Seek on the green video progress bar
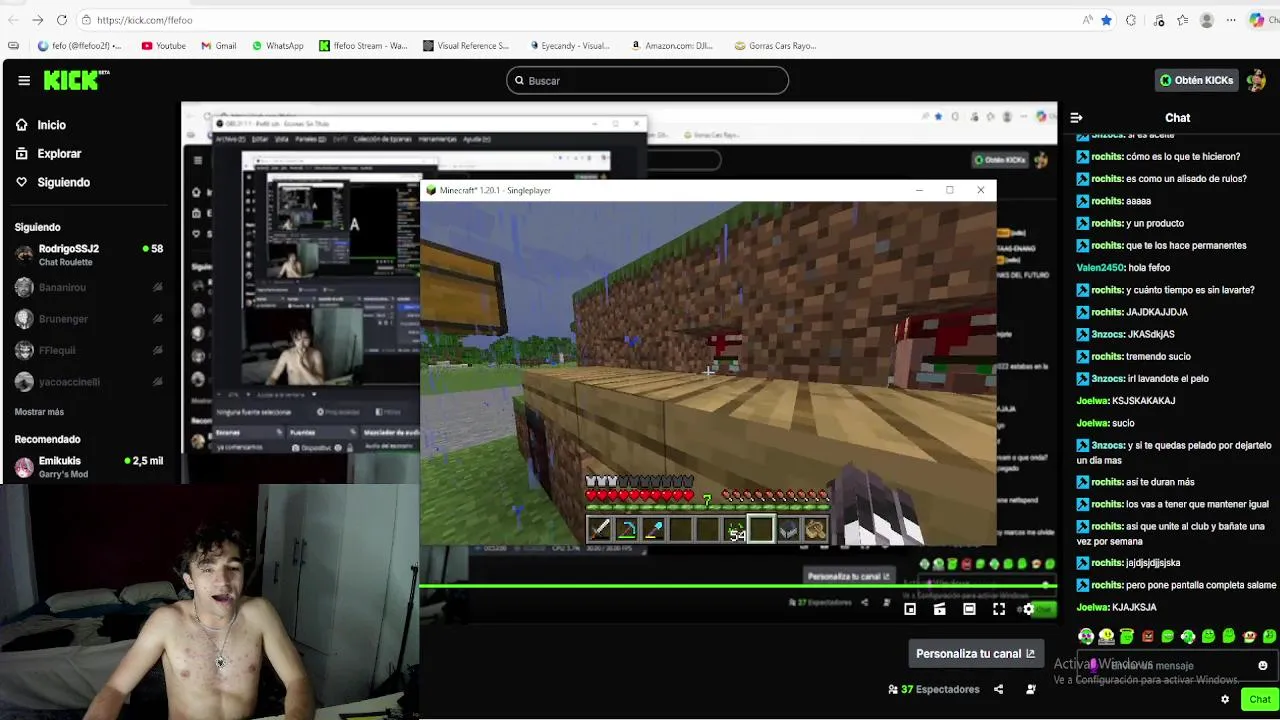Screen dimensions: 1280x720 click(x=738, y=586)
